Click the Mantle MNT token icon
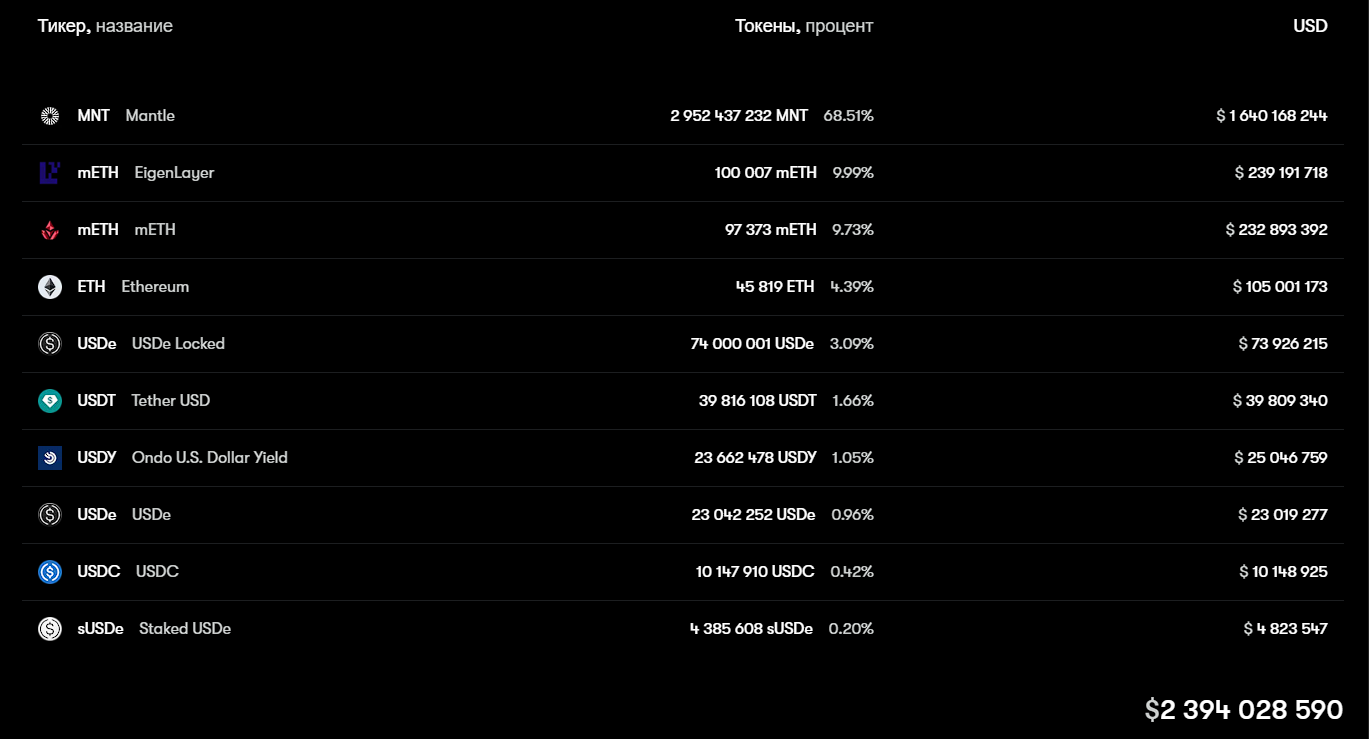The height and width of the screenshot is (739, 1369). [x=50, y=116]
